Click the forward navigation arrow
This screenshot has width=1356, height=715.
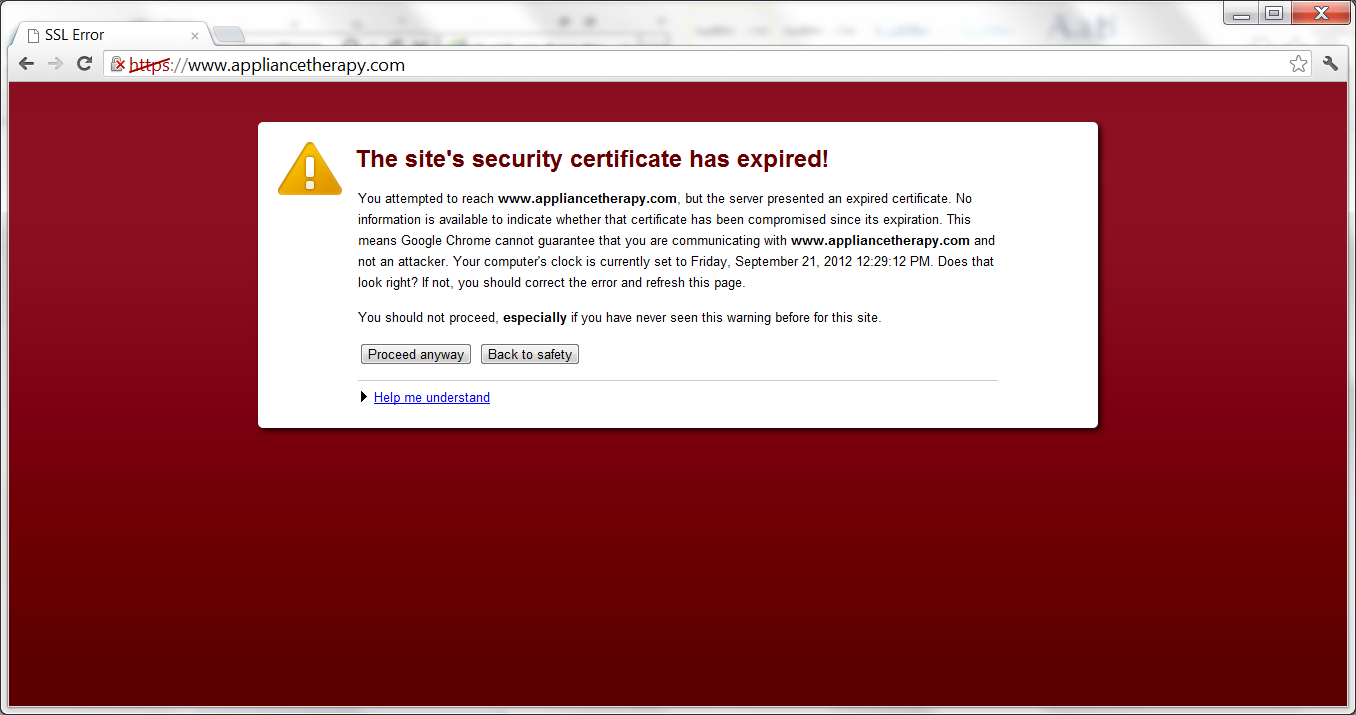point(55,63)
